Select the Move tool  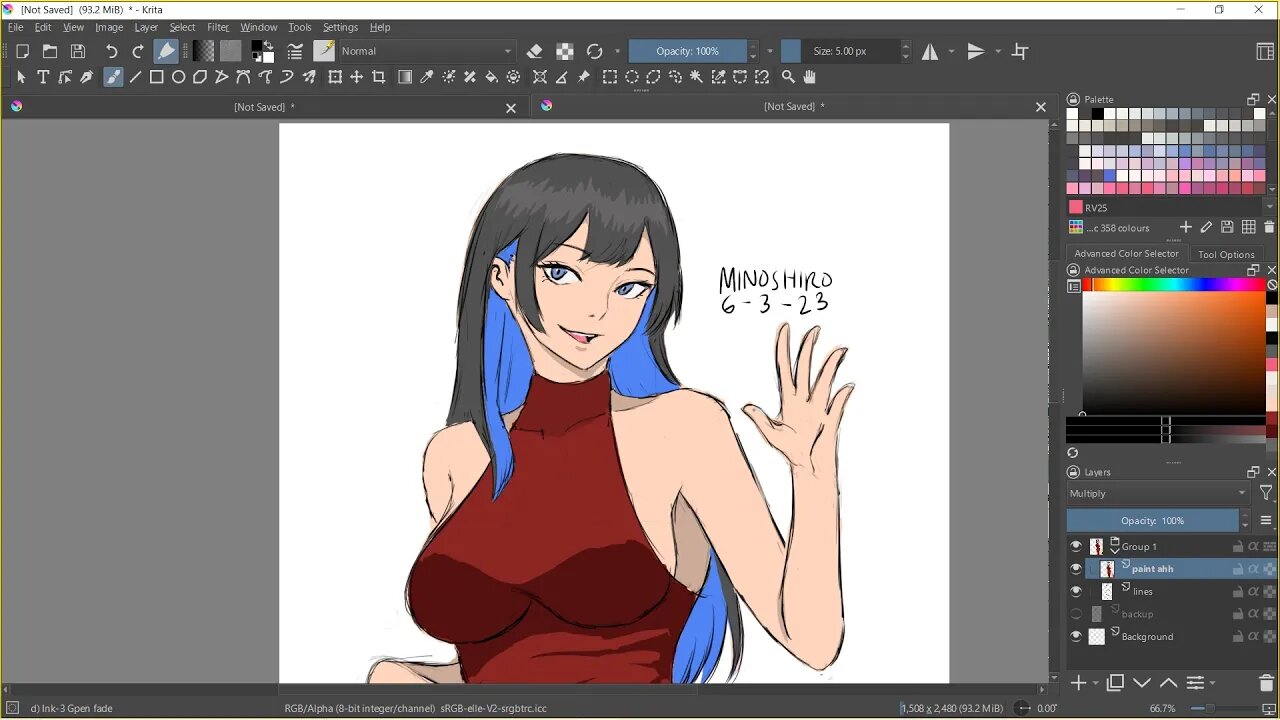pyautogui.click(x=356, y=77)
